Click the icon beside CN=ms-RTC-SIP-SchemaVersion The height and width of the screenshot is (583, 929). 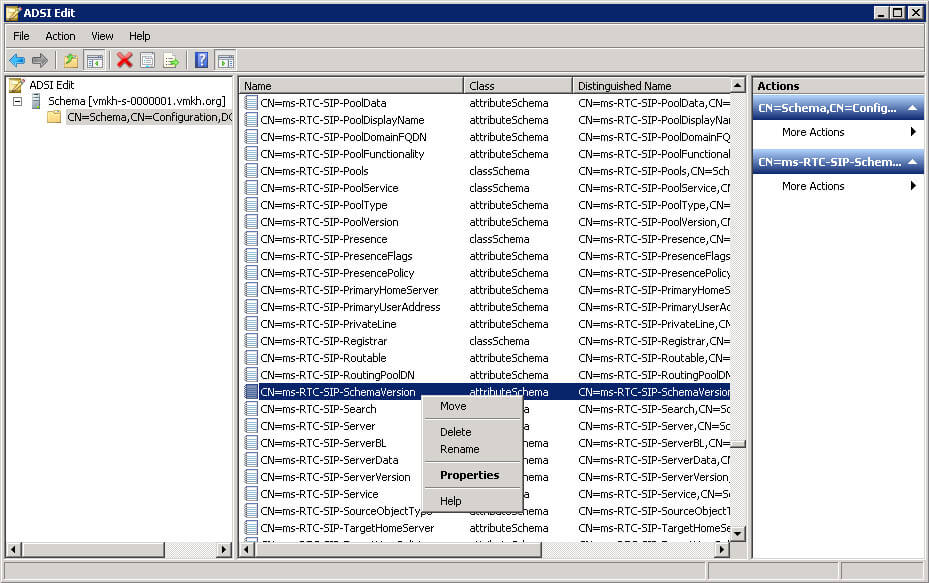251,392
